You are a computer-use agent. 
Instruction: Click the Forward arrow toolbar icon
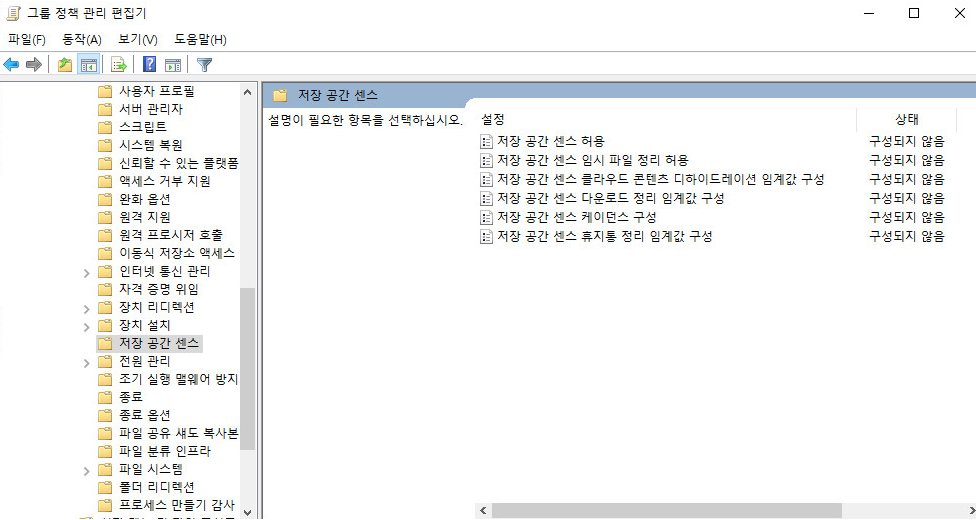click(x=34, y=64)
